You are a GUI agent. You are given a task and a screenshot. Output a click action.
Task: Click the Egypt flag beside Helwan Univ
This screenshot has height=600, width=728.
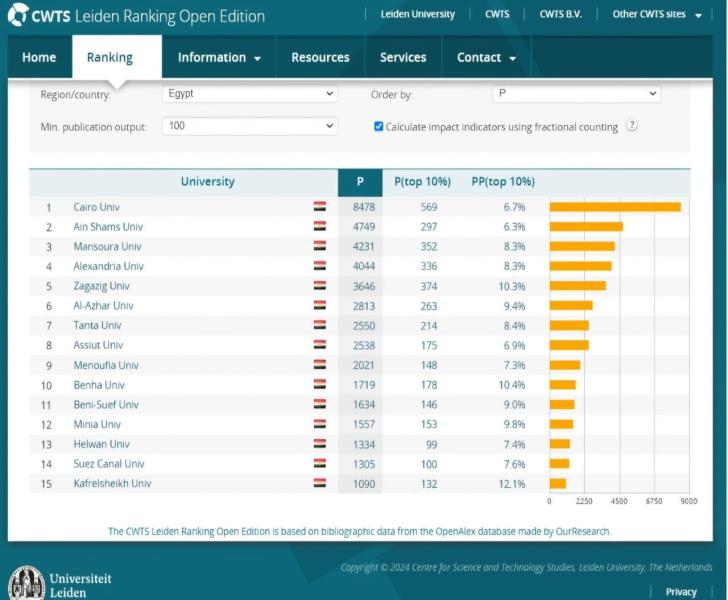319,443
